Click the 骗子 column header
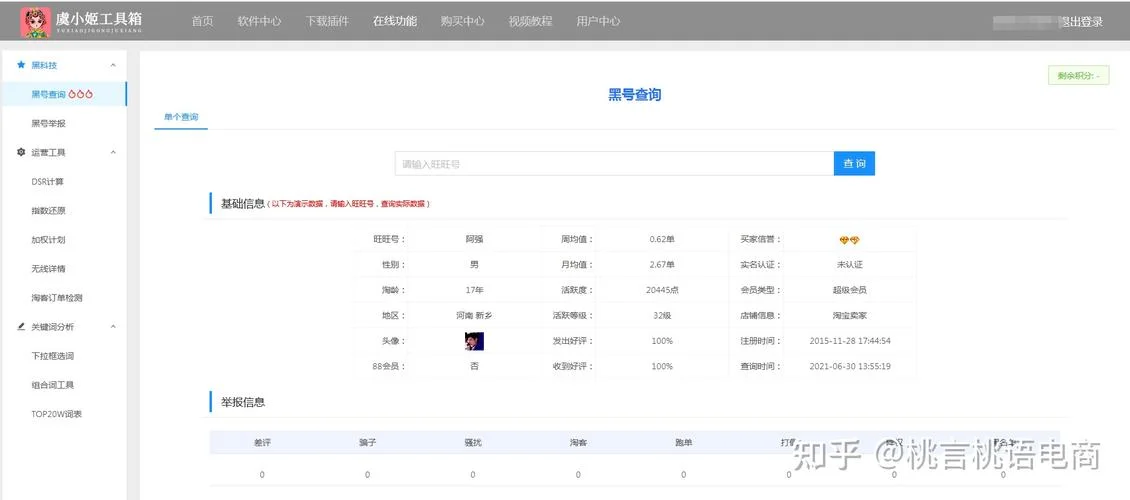This screenshot has width=1130, height=500. (x=368, y=442)
